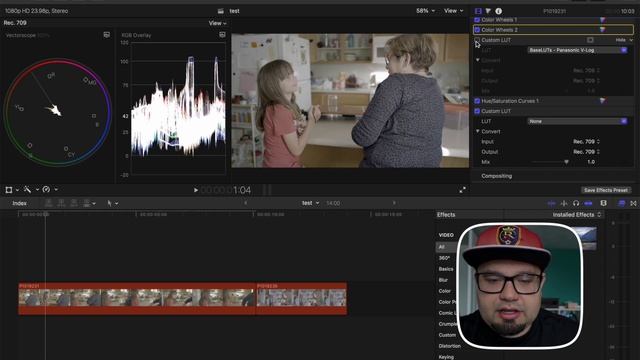Open the Retime speedometer tool
Image resolution: width=640 pixels, height=360 pixels.
point(46,189)
